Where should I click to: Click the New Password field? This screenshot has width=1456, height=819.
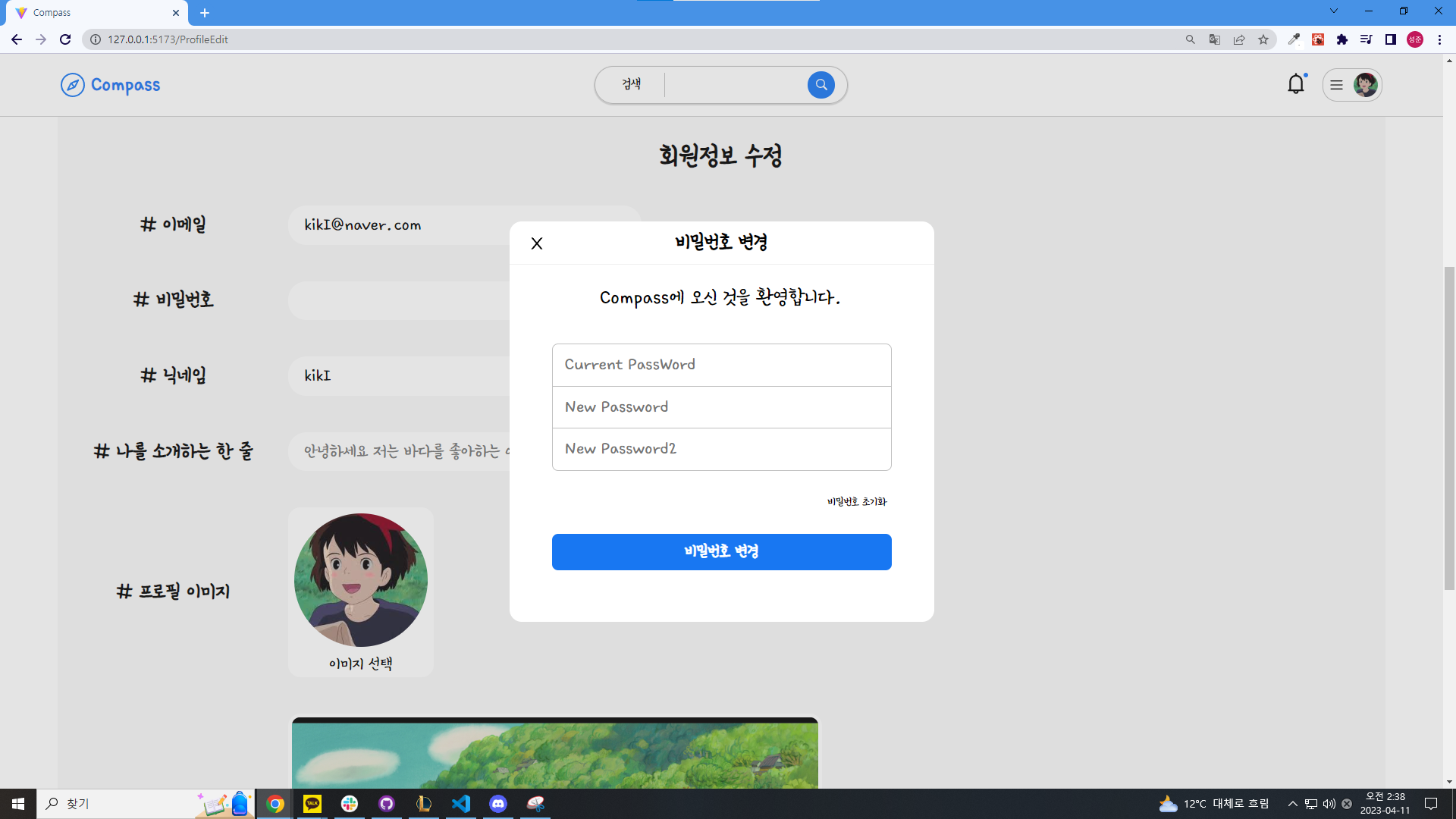[721, 407]
